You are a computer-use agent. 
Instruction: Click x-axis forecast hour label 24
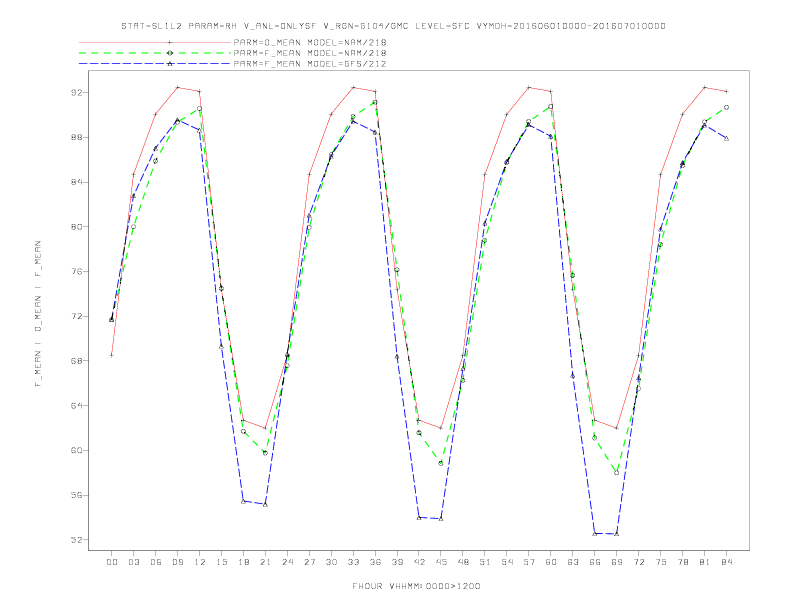(x=287, y=562)
